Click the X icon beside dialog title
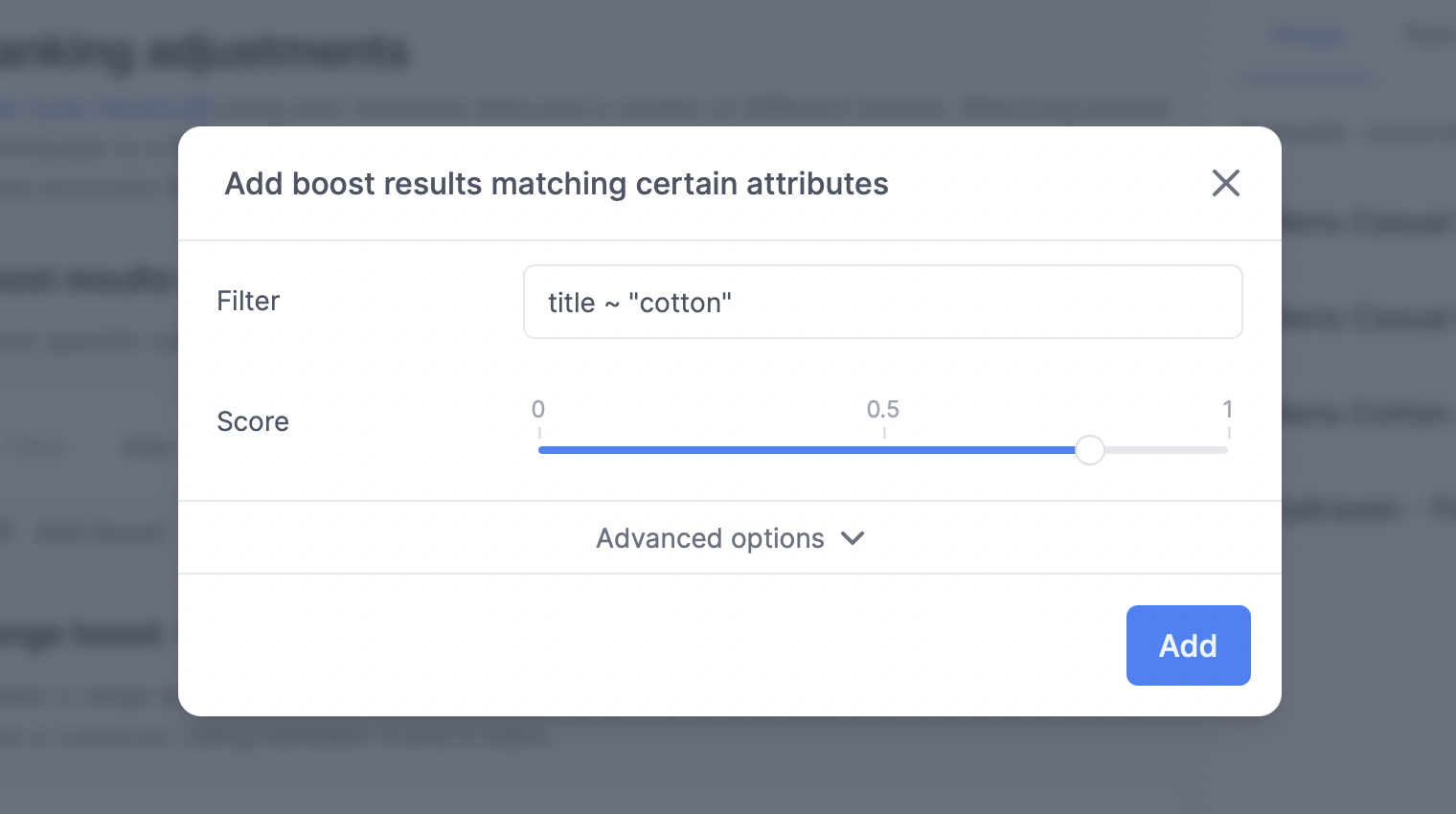 click(1226, 183)
